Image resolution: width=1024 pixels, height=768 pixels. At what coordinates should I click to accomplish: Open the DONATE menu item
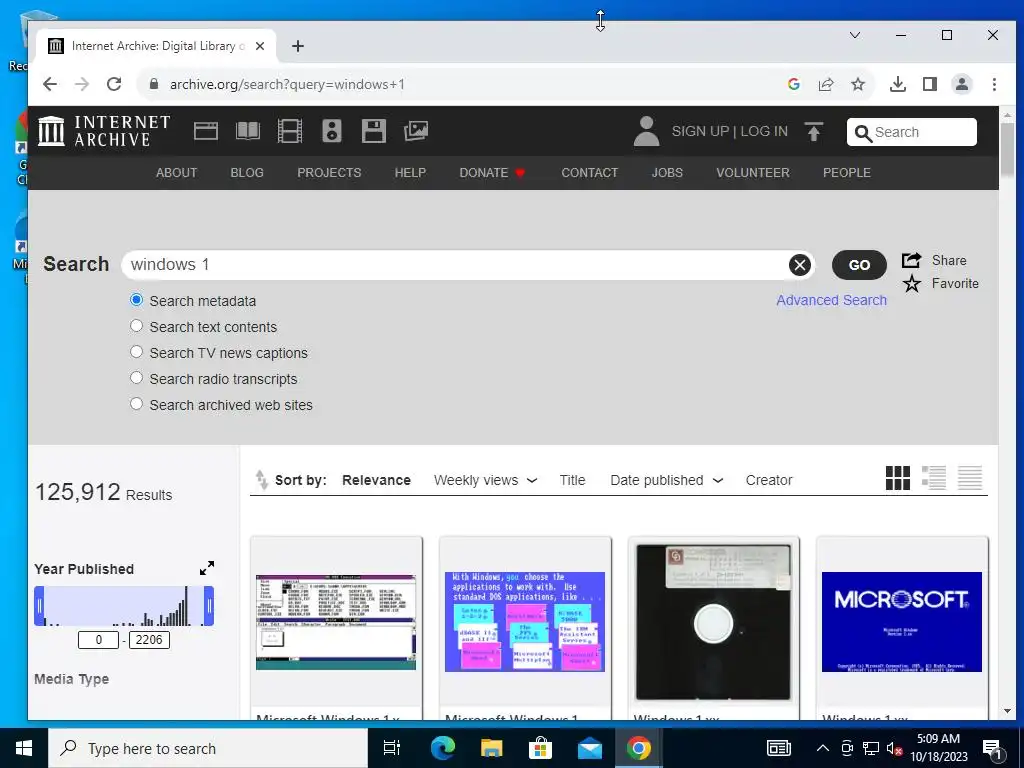coord(492,172)
